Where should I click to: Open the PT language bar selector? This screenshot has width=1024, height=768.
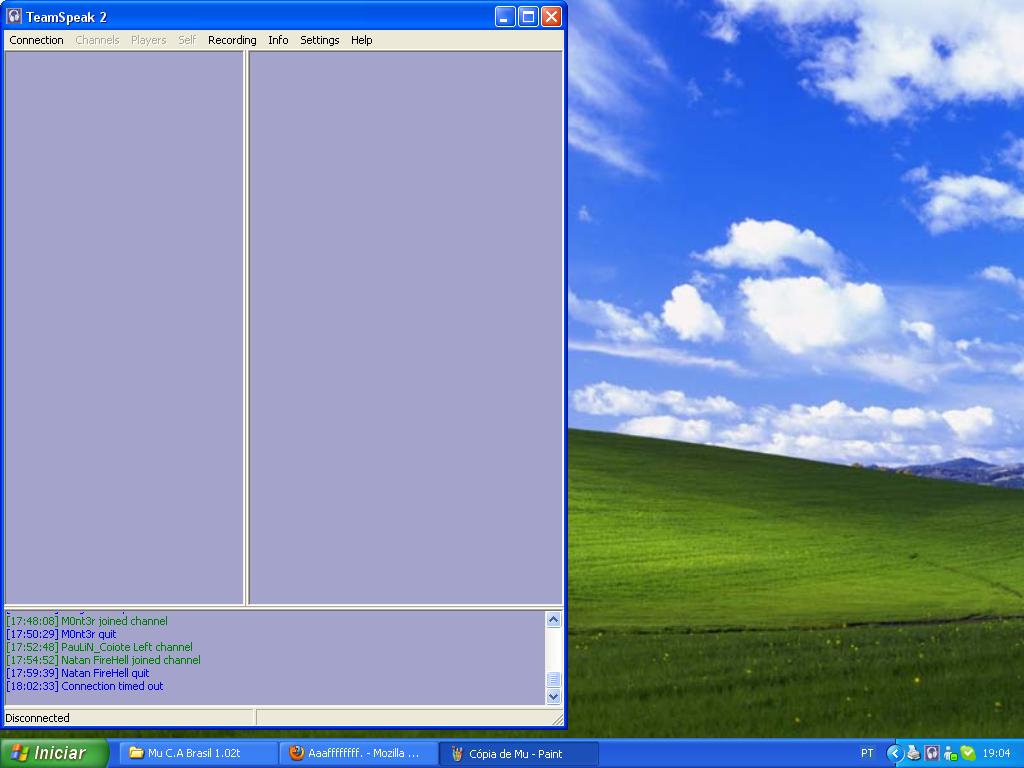click(x=867, y=753)
